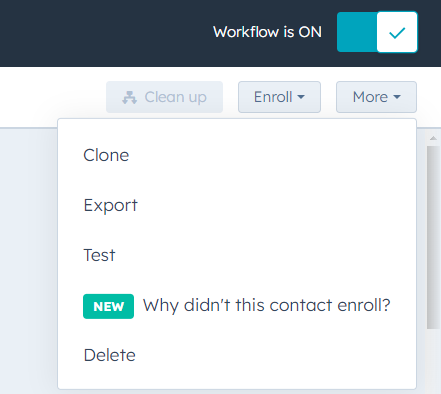Open the Enroll dropdown
The image size is (441, 394).
(x=279, y=97)
